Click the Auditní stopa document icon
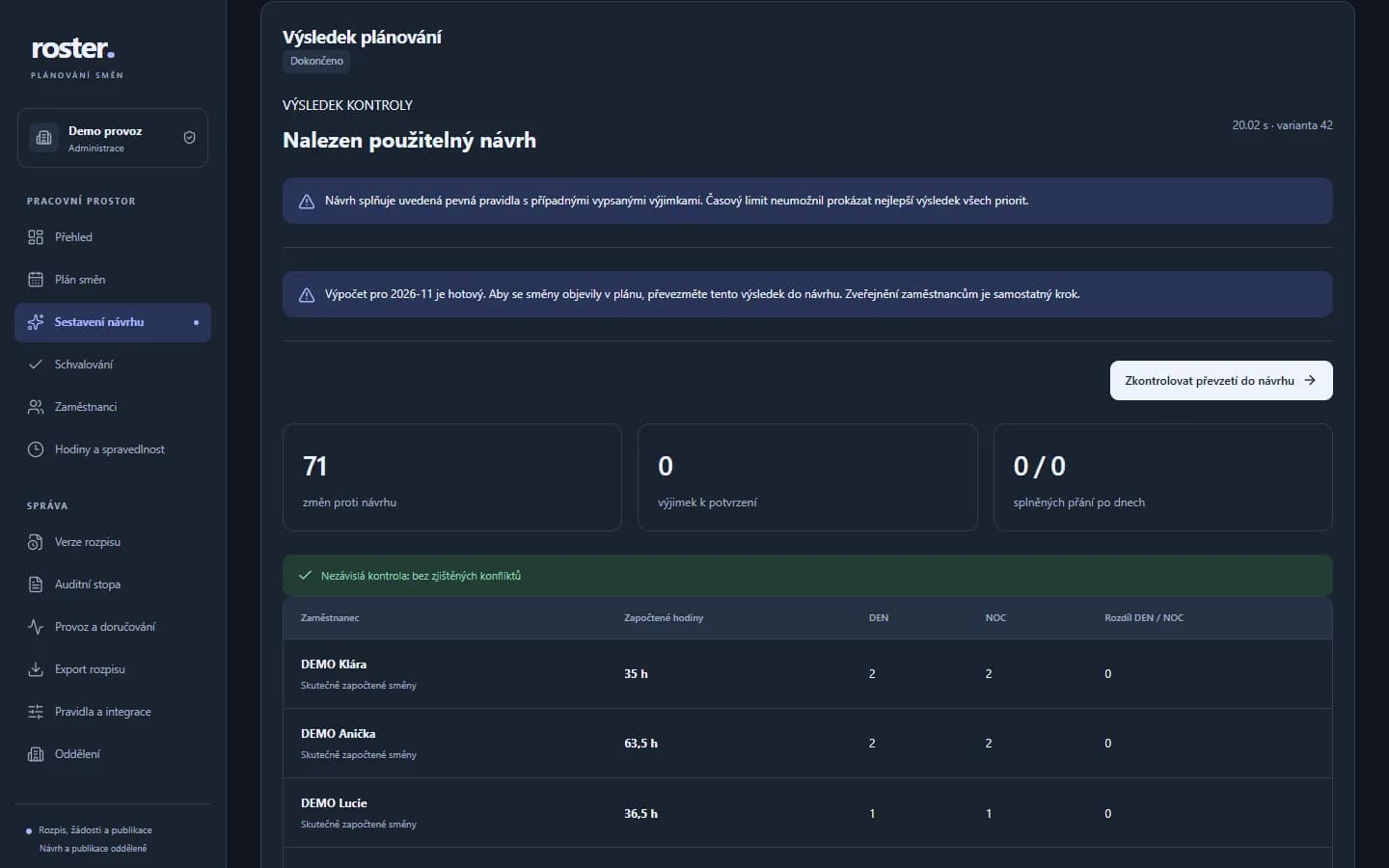The image size is (1389, 868). coord(36,584)
